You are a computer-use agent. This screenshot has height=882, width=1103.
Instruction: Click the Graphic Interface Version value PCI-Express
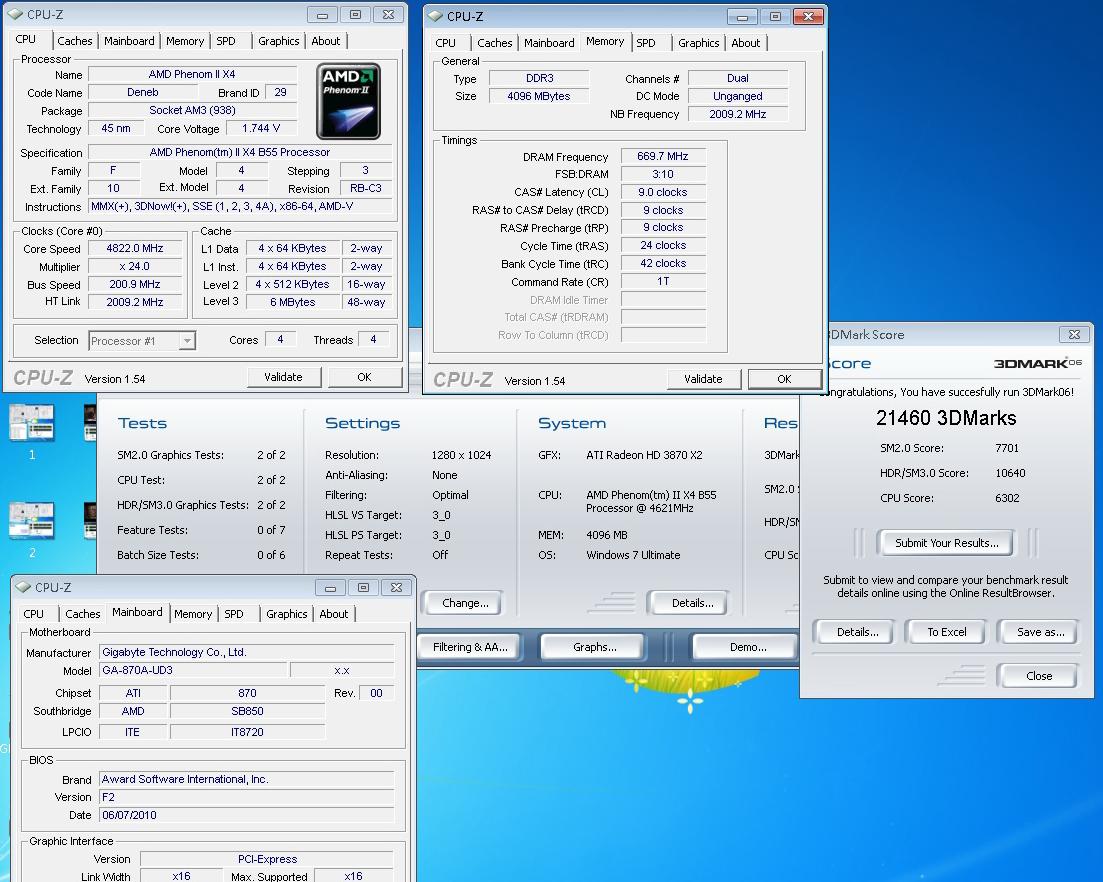(267, 859)
